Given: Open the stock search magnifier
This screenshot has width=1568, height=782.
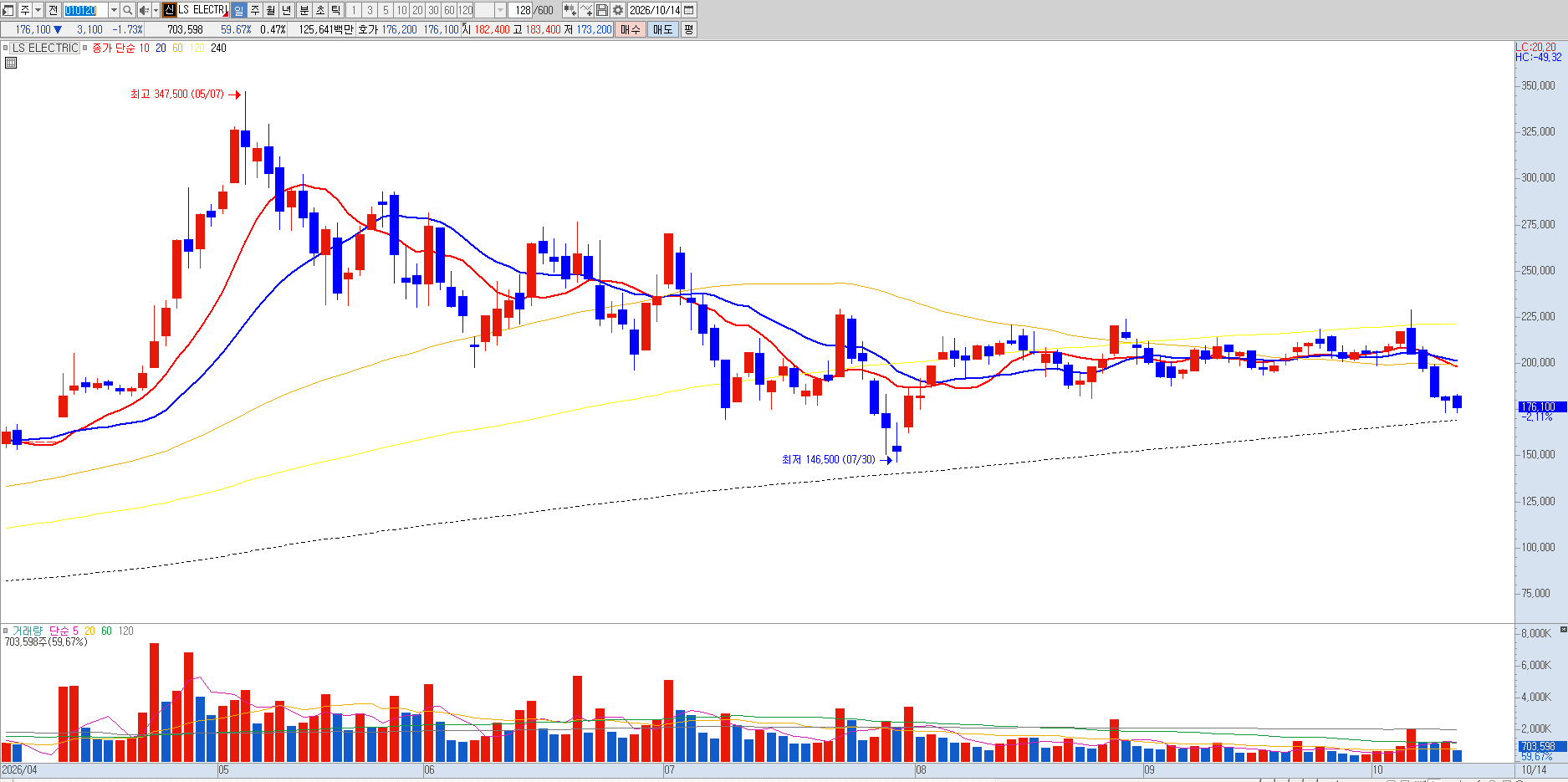Looking at the screenshot, I should [x=127, y=10].
